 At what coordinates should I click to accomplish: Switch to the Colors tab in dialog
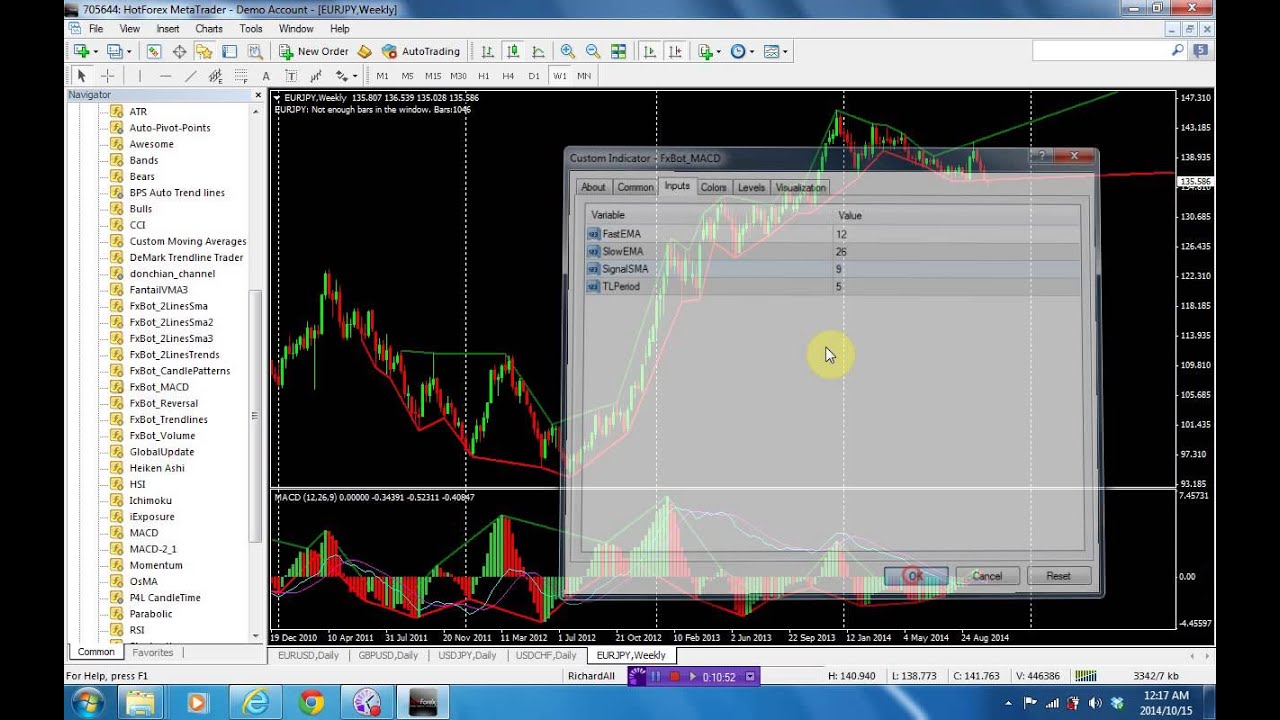pyautogui.click(x=714, y=187)
